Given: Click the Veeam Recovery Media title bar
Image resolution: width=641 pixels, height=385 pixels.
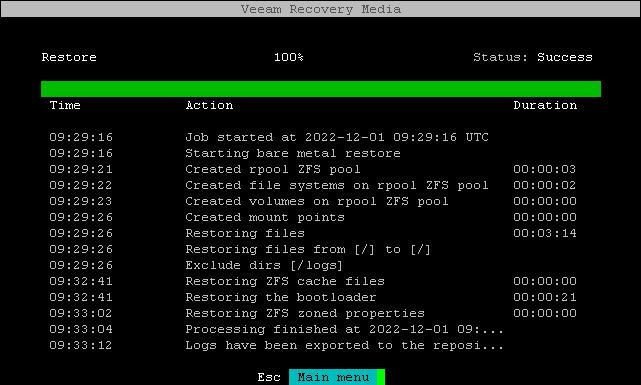Looking at the screenshot, I should [320, 9].
